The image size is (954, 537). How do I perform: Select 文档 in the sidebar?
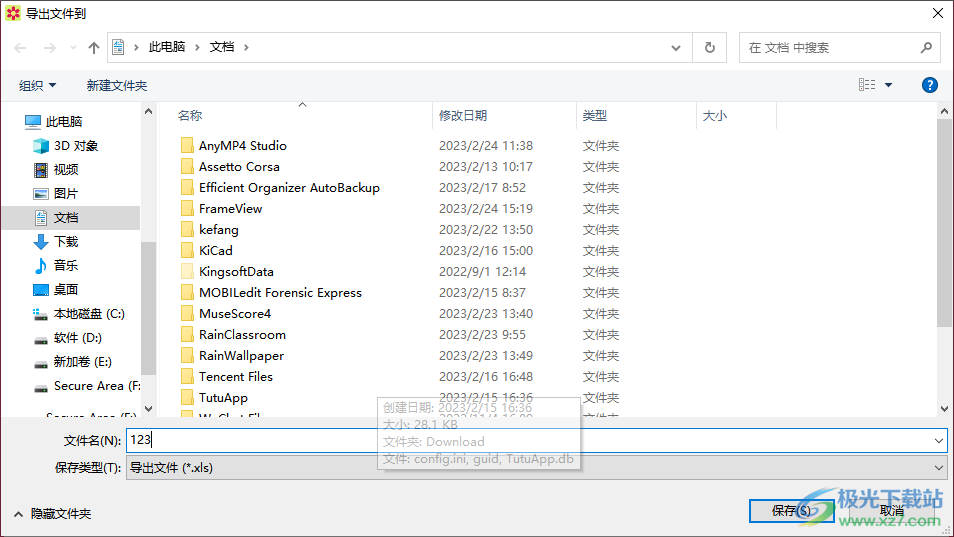tap(71, 218)
